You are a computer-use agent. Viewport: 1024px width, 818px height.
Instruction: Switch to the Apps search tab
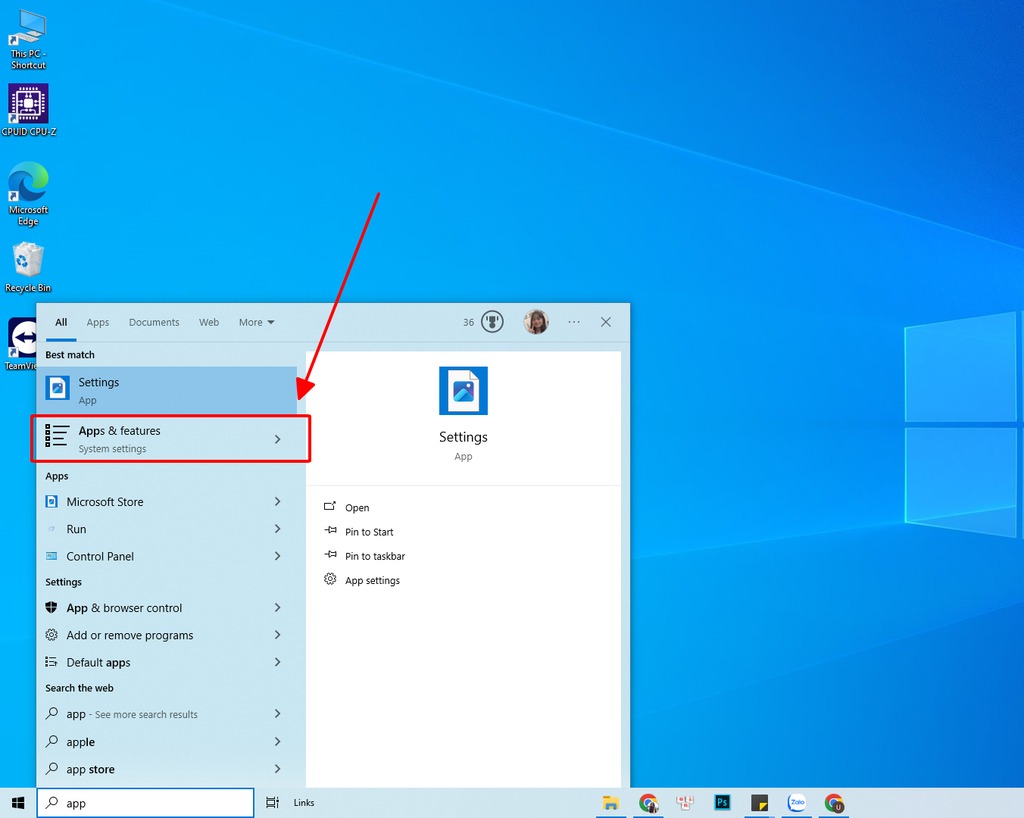tap(98, 322)
